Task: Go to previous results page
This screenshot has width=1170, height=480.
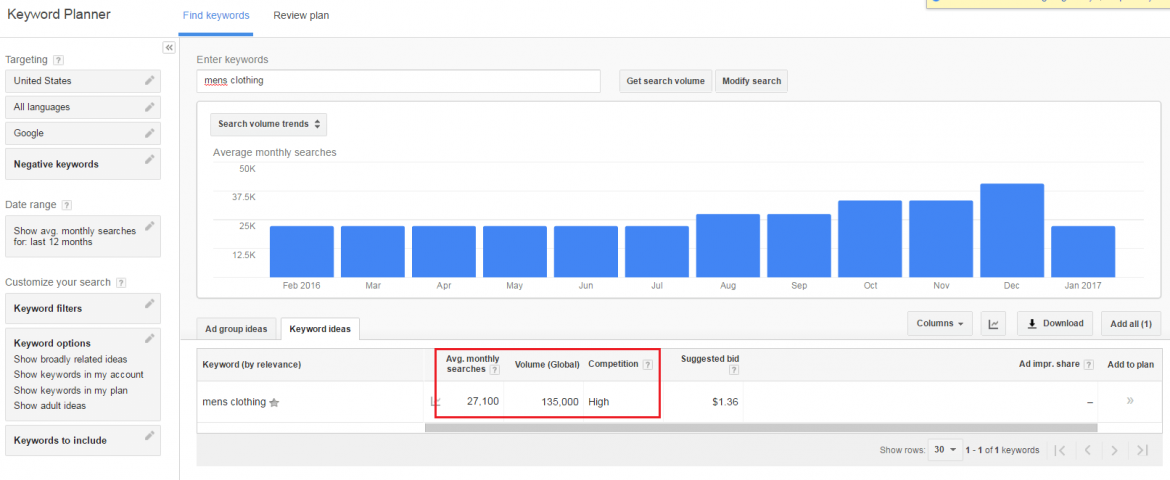Action: (1087, 450)
